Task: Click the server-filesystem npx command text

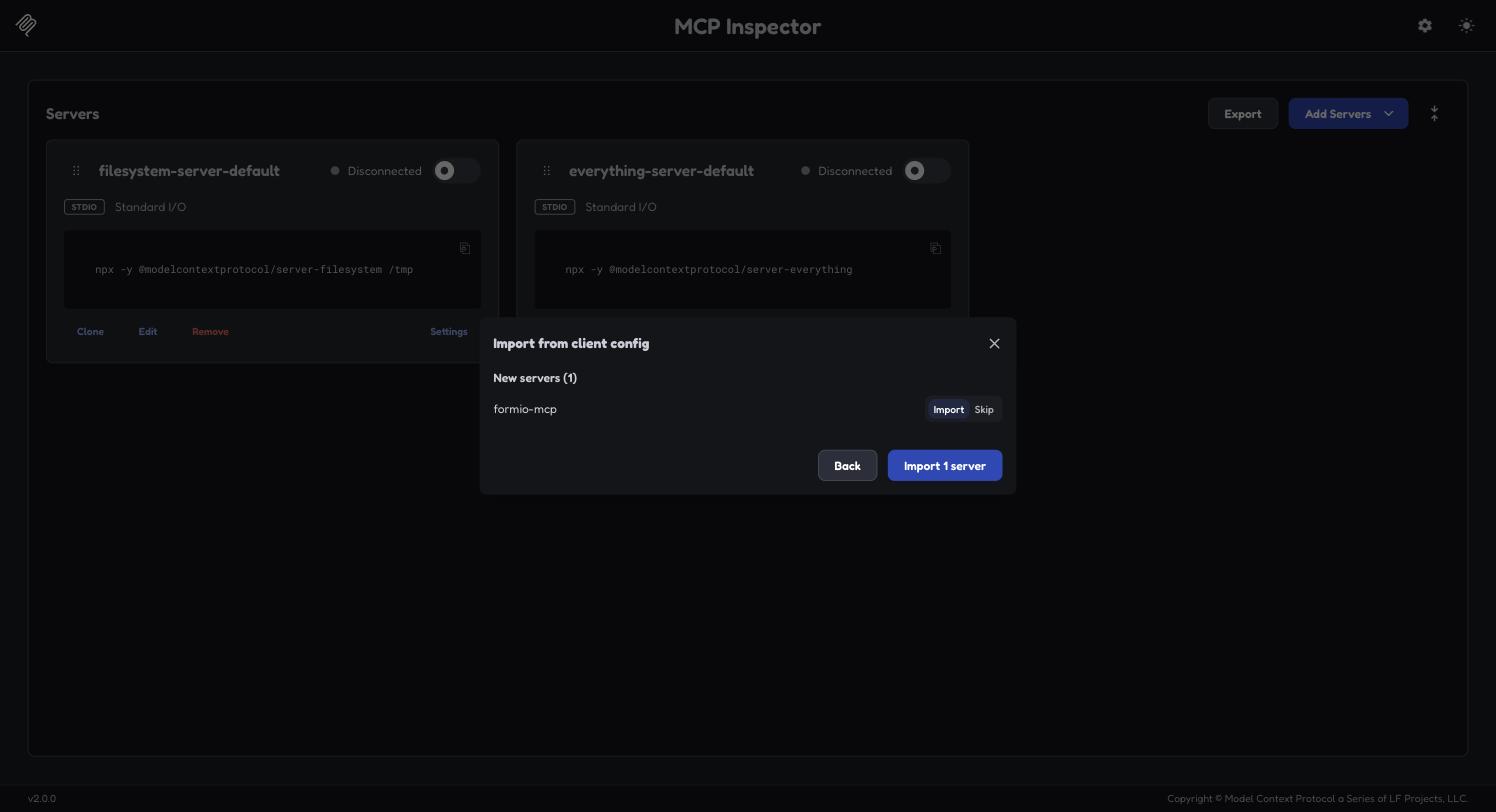Action: coord(254,270)
